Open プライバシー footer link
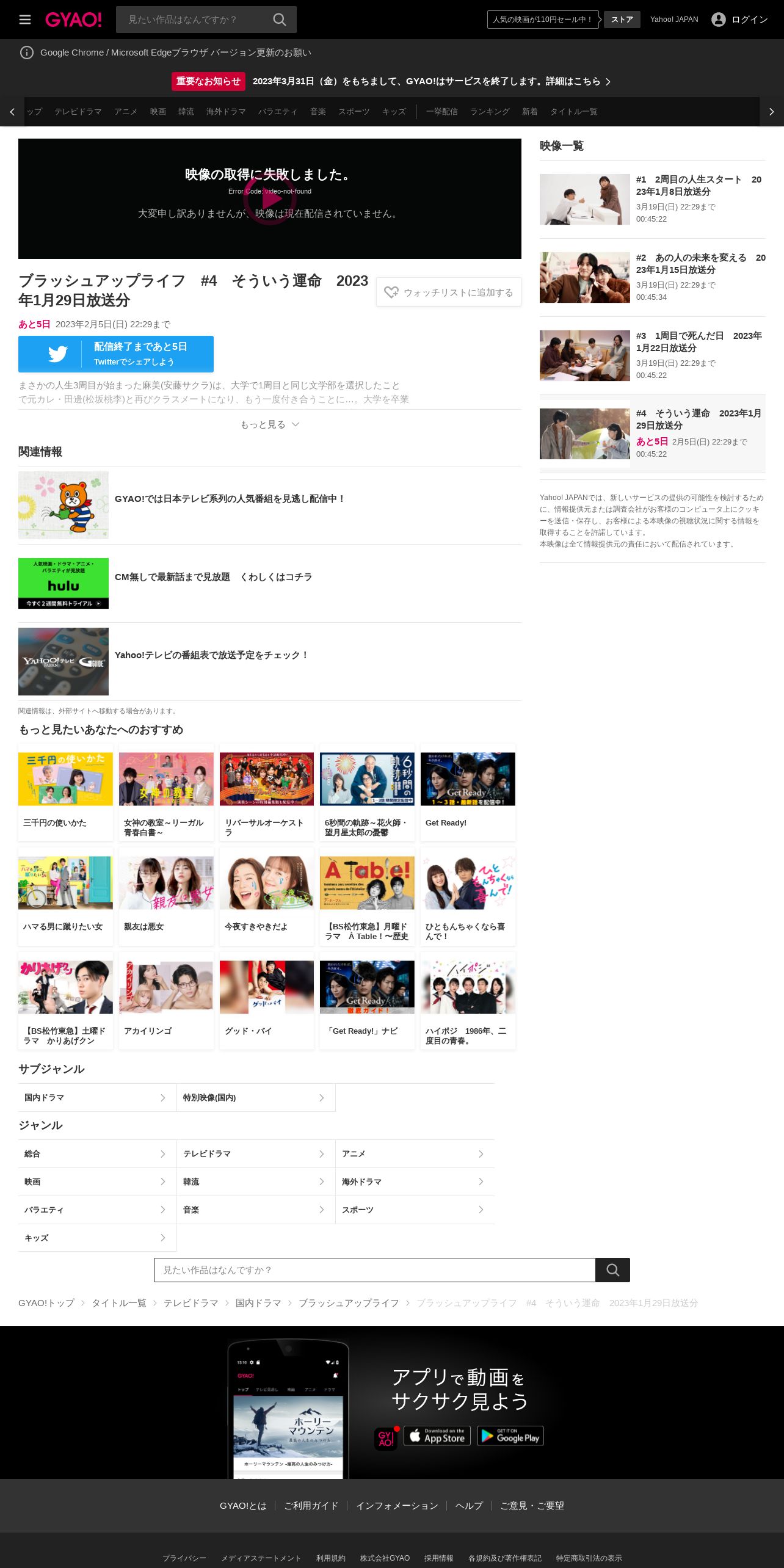The image size is (784, 1568). [184, 1558]
